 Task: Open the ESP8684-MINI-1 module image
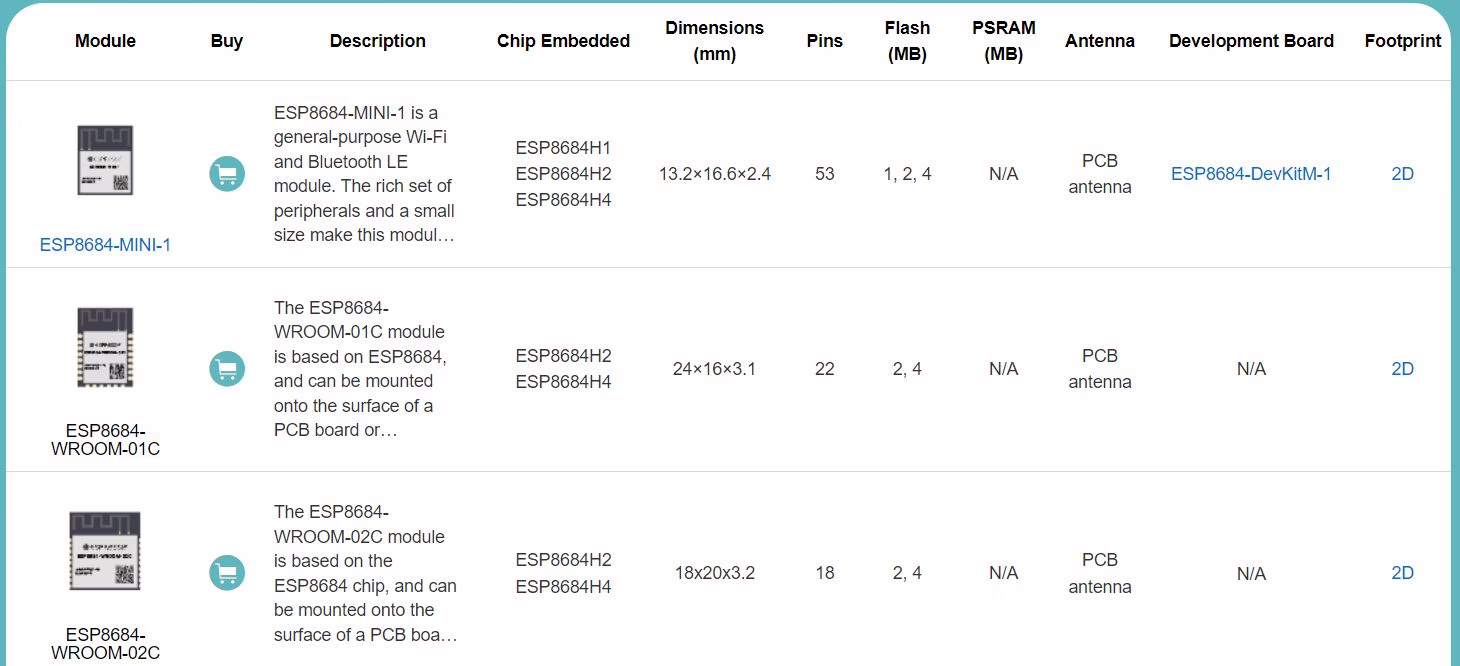coord(105,160)
